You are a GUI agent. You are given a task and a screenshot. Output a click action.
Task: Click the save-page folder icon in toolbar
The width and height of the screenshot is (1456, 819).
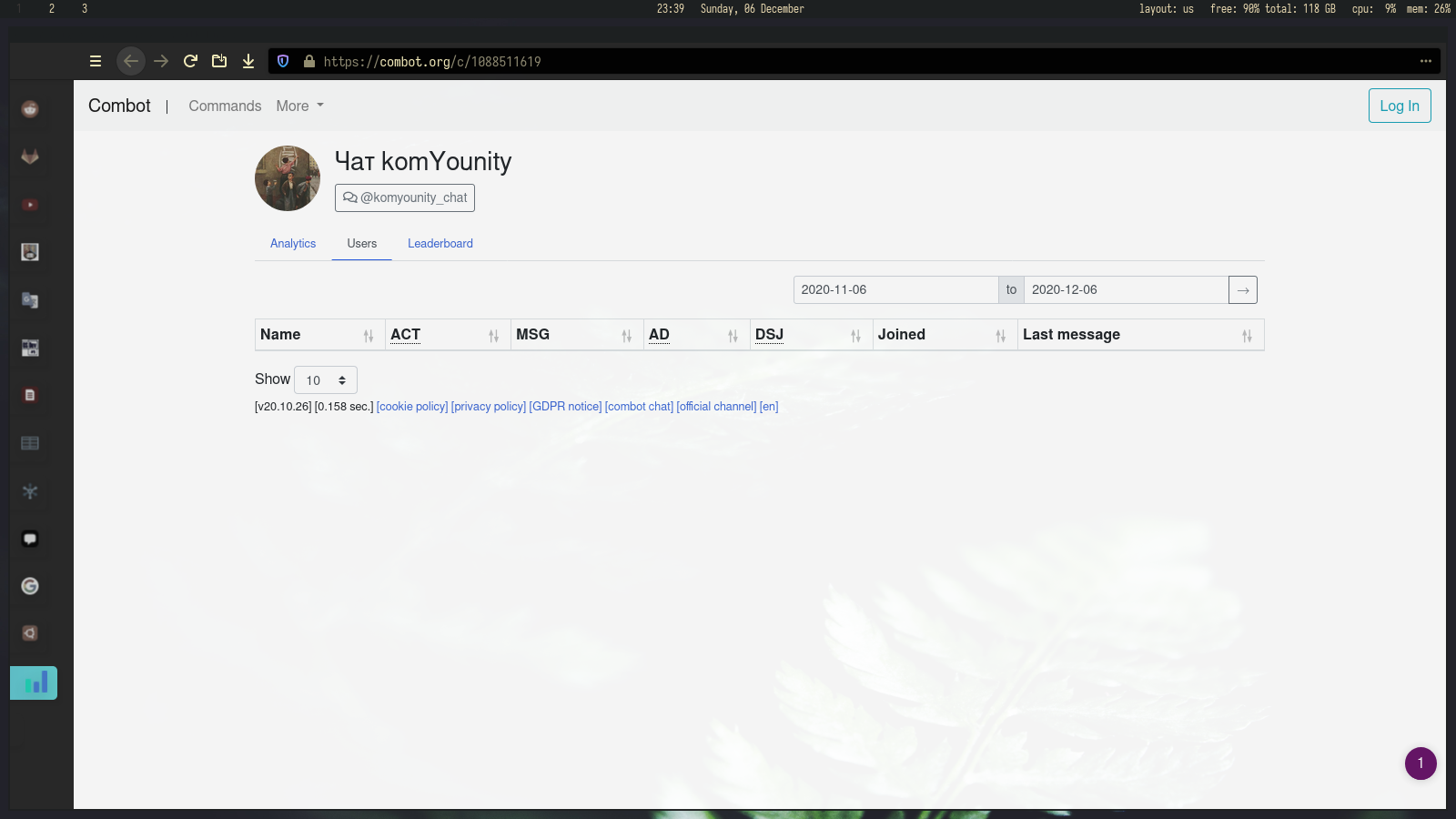tap(219, 61)
